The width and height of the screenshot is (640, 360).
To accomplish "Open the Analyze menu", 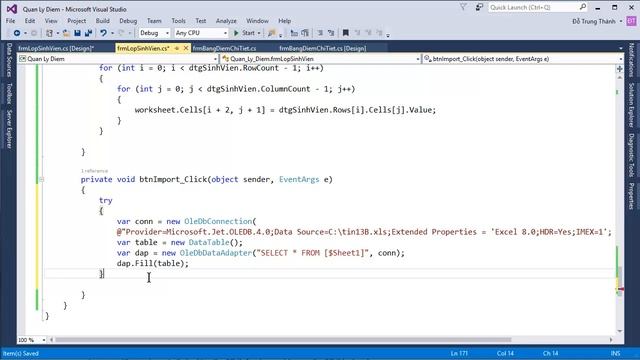I will tap(226, 21).
